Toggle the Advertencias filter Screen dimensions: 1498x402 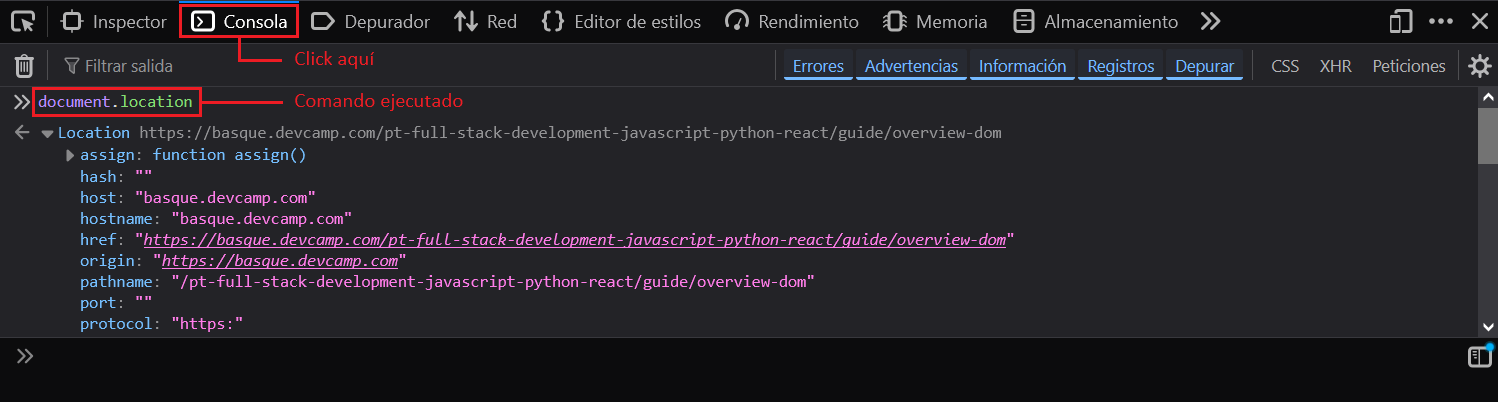coord(911,66)
